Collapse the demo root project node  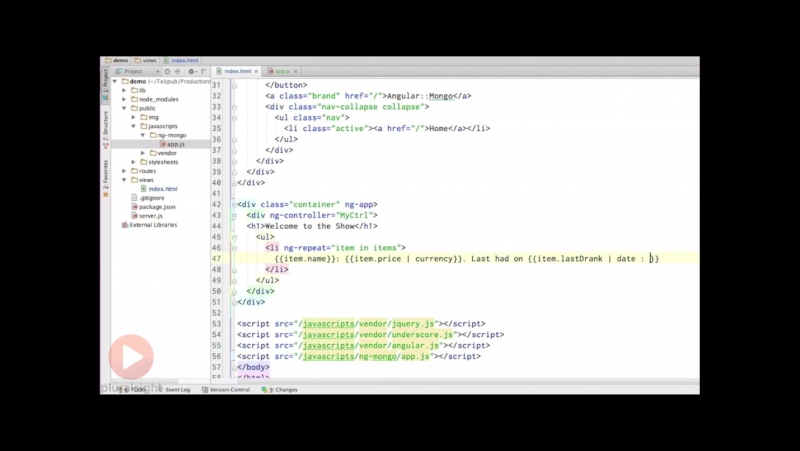(115, 81)
